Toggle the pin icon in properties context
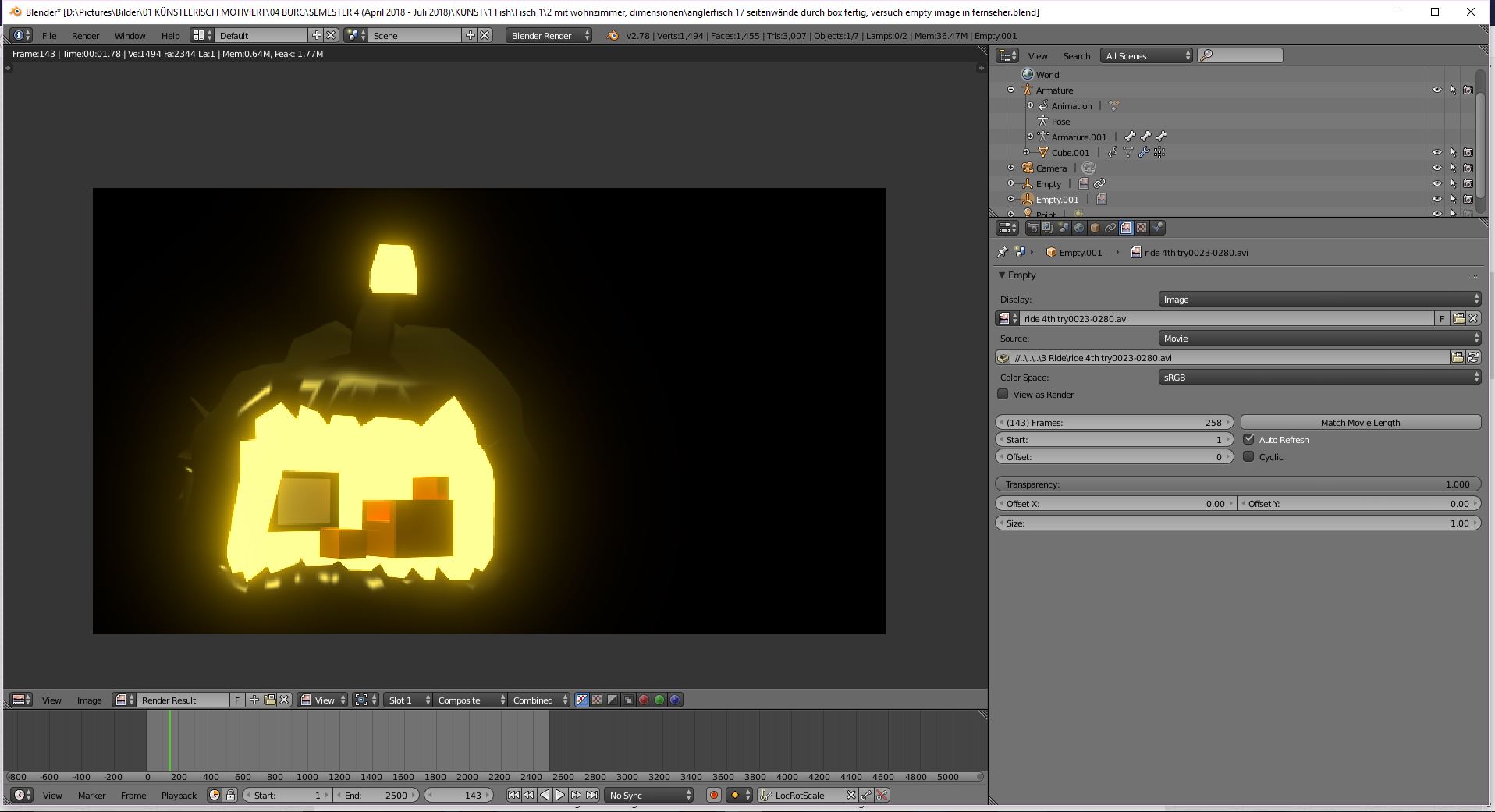Image resolution: width=1495 pixels, height=812 pixels. pos(1003,252)
